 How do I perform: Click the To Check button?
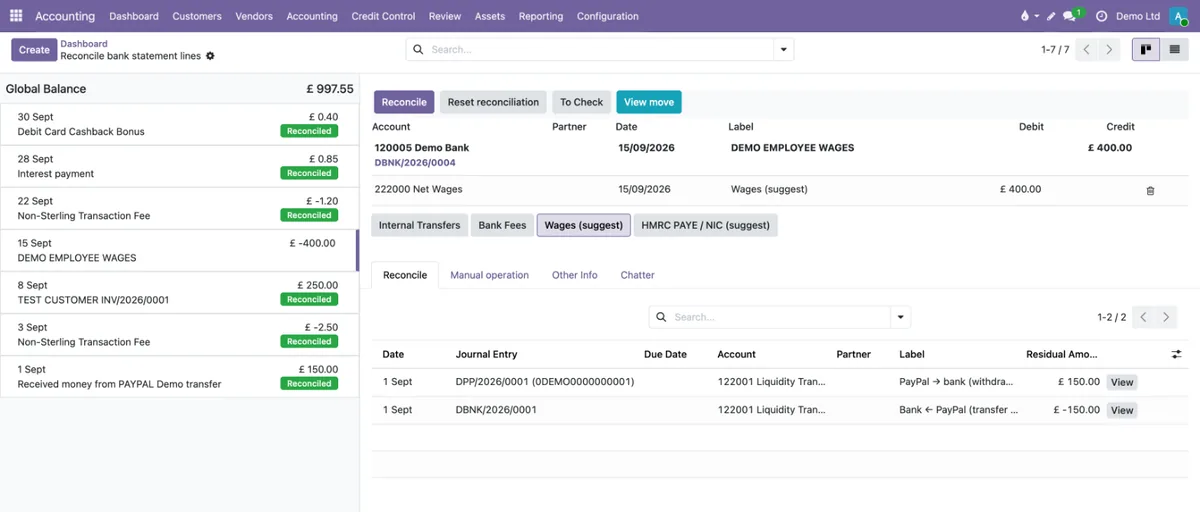[581, 102]
